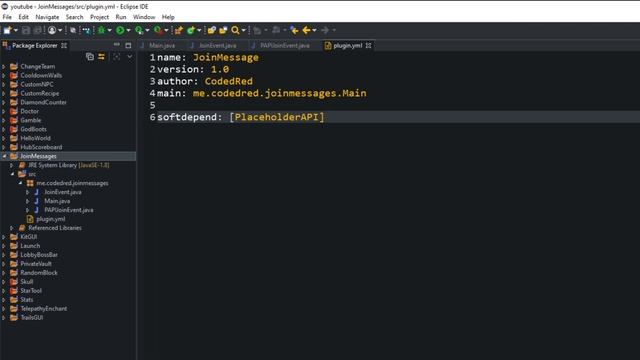
Task: Expand the CooldownWalls project
Action: click(4, 75)
